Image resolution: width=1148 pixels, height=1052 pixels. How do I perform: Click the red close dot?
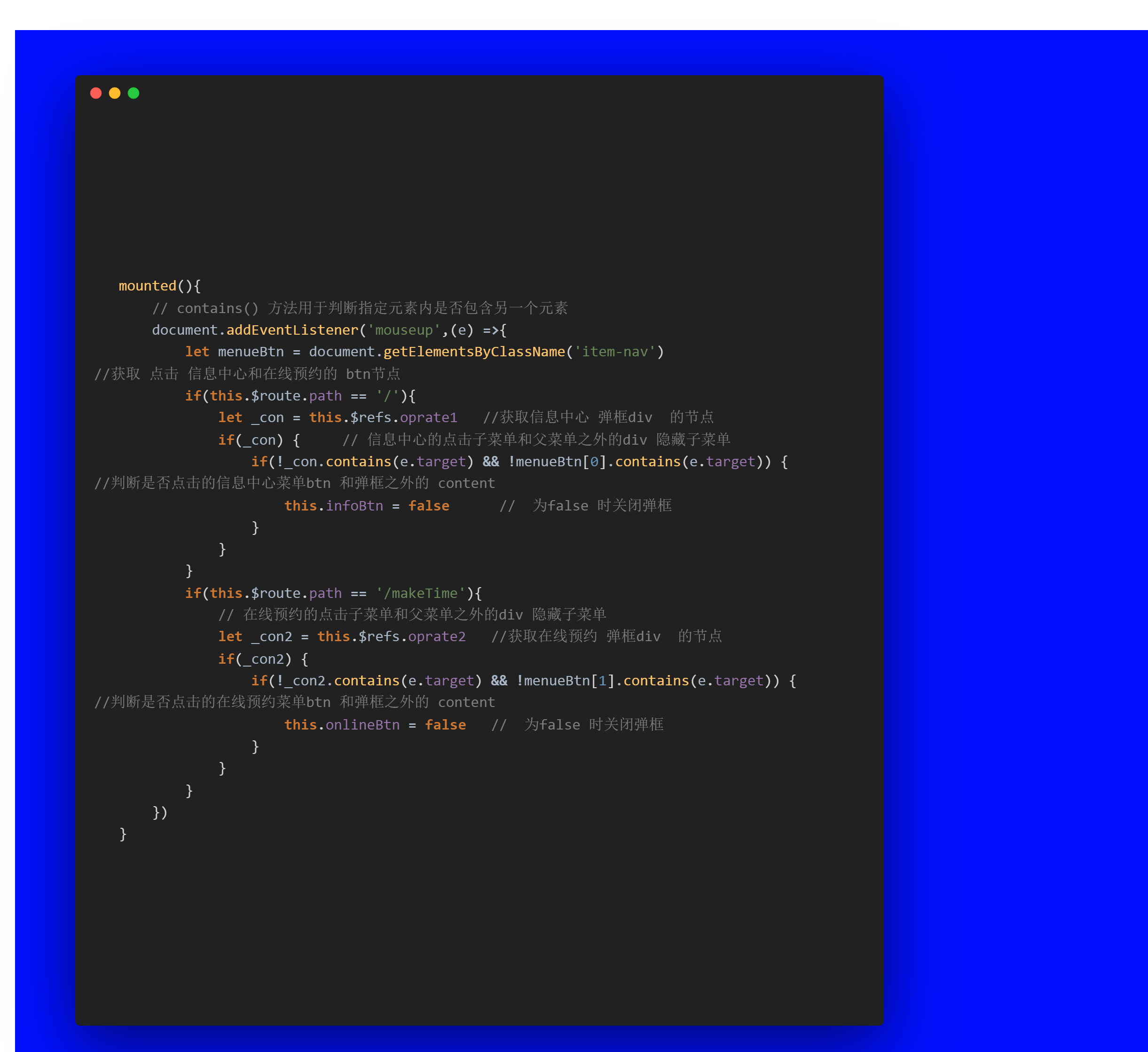96,93
